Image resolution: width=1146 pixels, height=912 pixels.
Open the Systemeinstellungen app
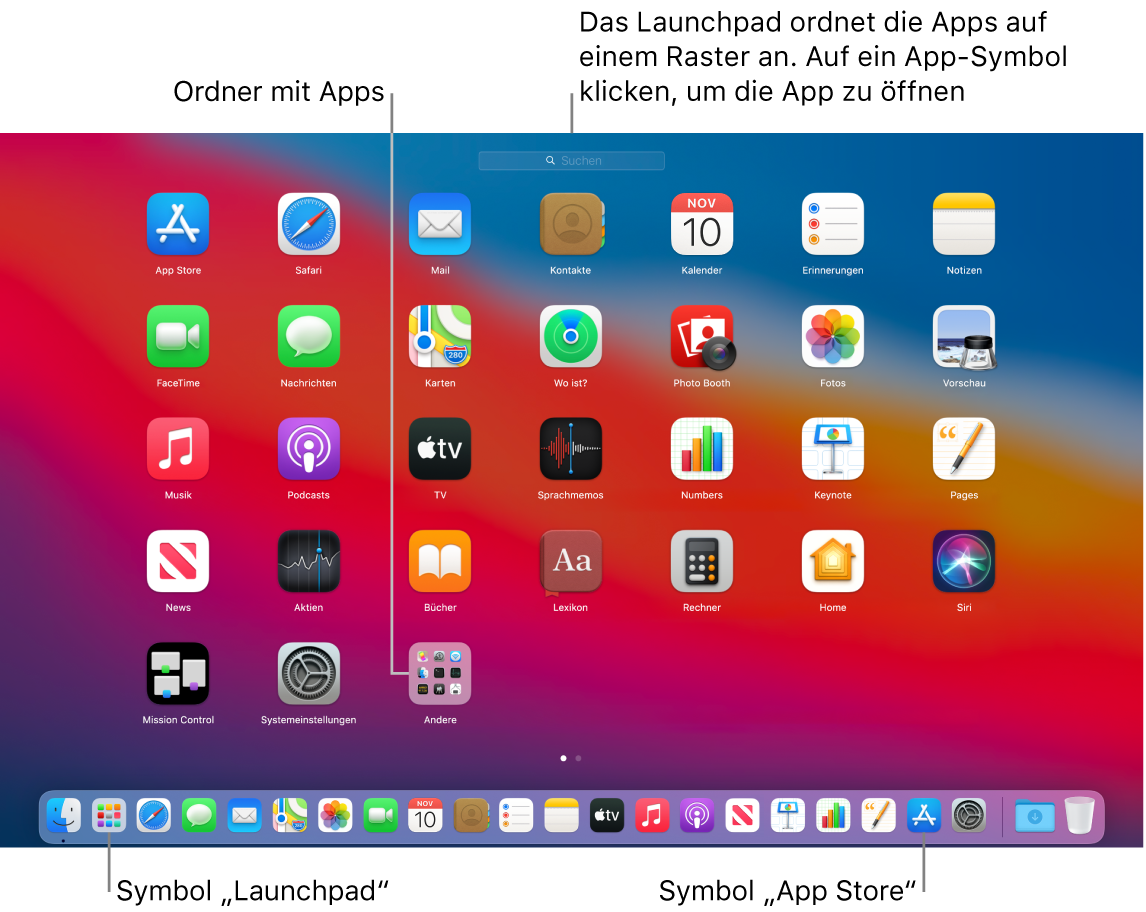tap(308, 673)
